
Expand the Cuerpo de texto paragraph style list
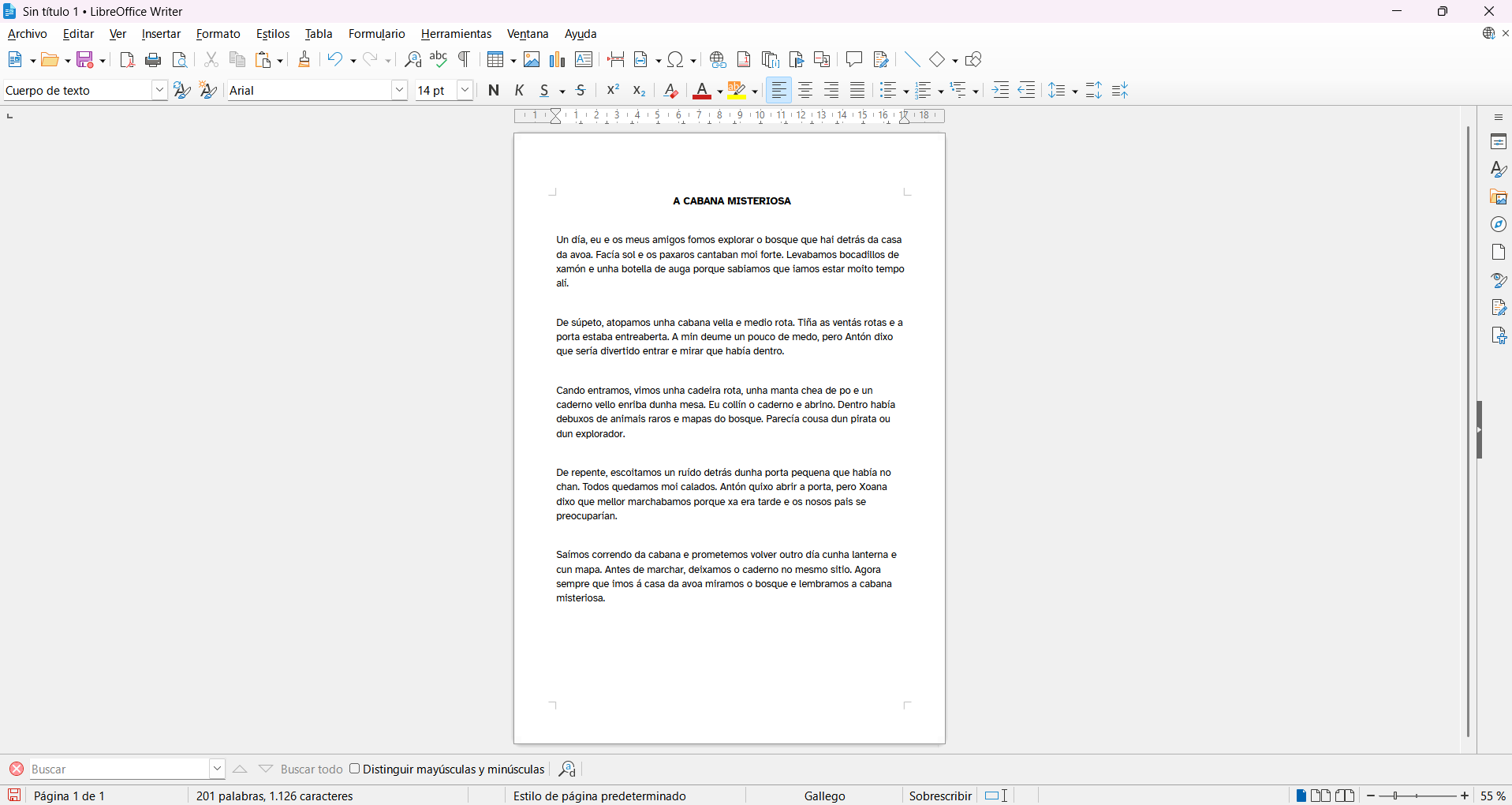coord(159,91)
